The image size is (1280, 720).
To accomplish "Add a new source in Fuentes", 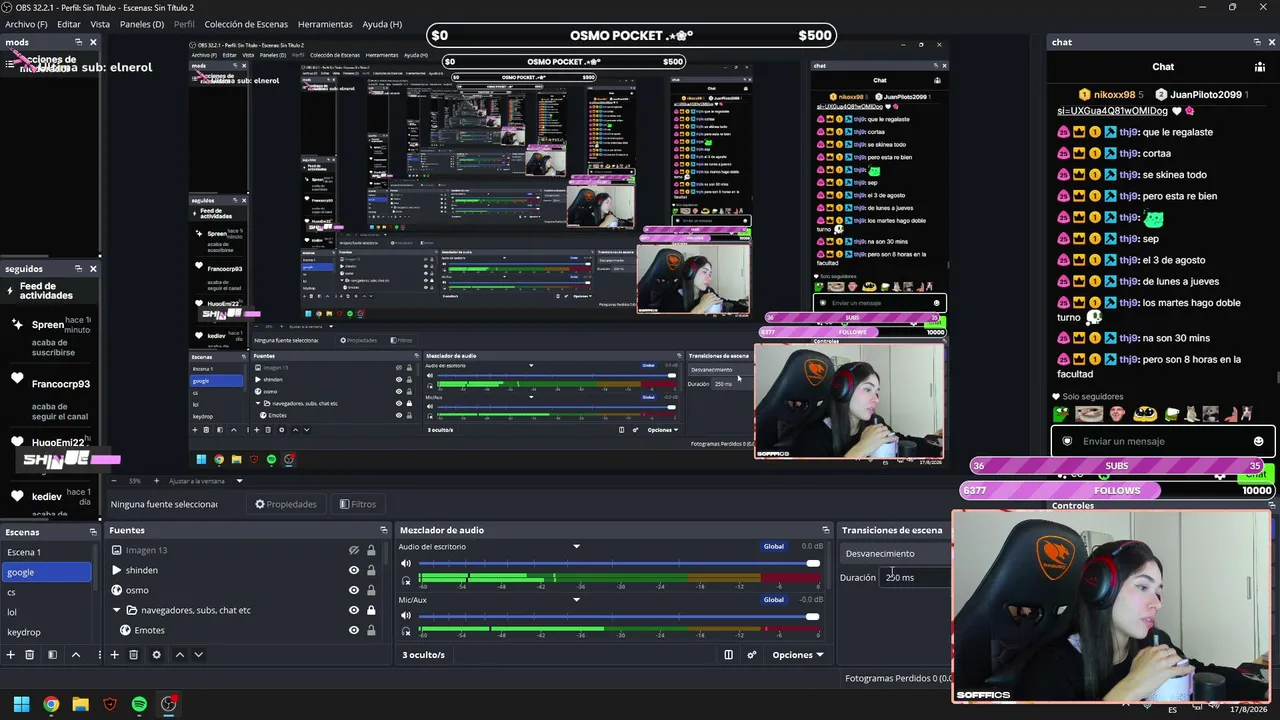I will pyautogui.click(x=115, y=655).
